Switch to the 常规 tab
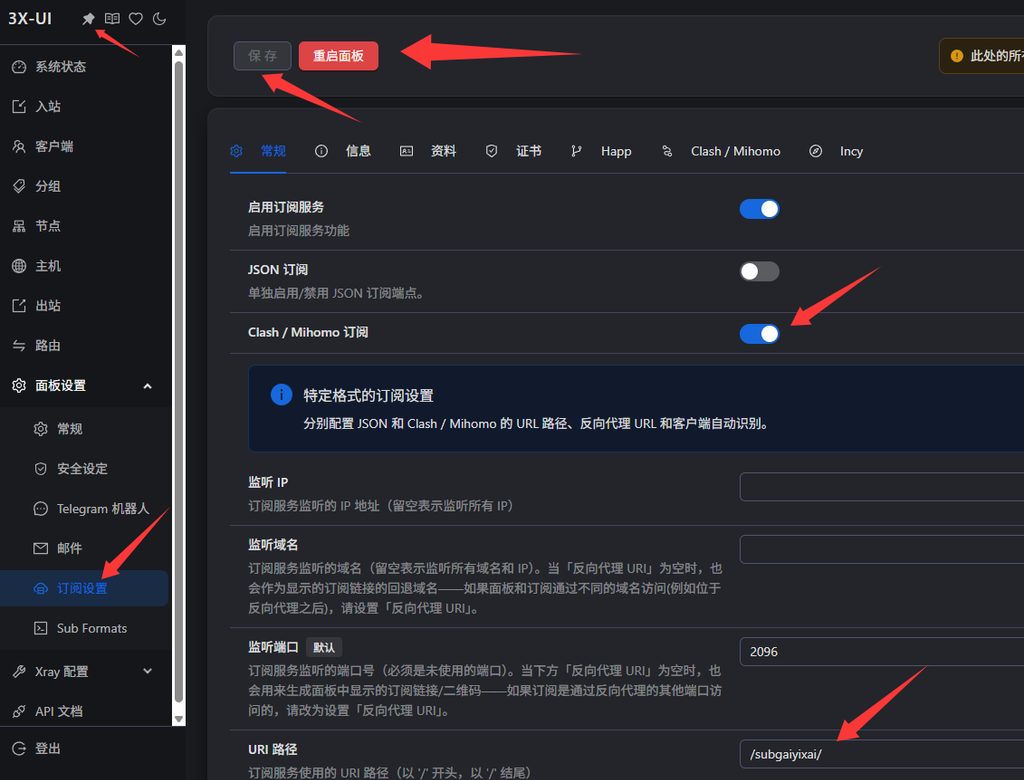This screenshot has height=780, width=1024. pyautogui.click(x=258, y=152)
